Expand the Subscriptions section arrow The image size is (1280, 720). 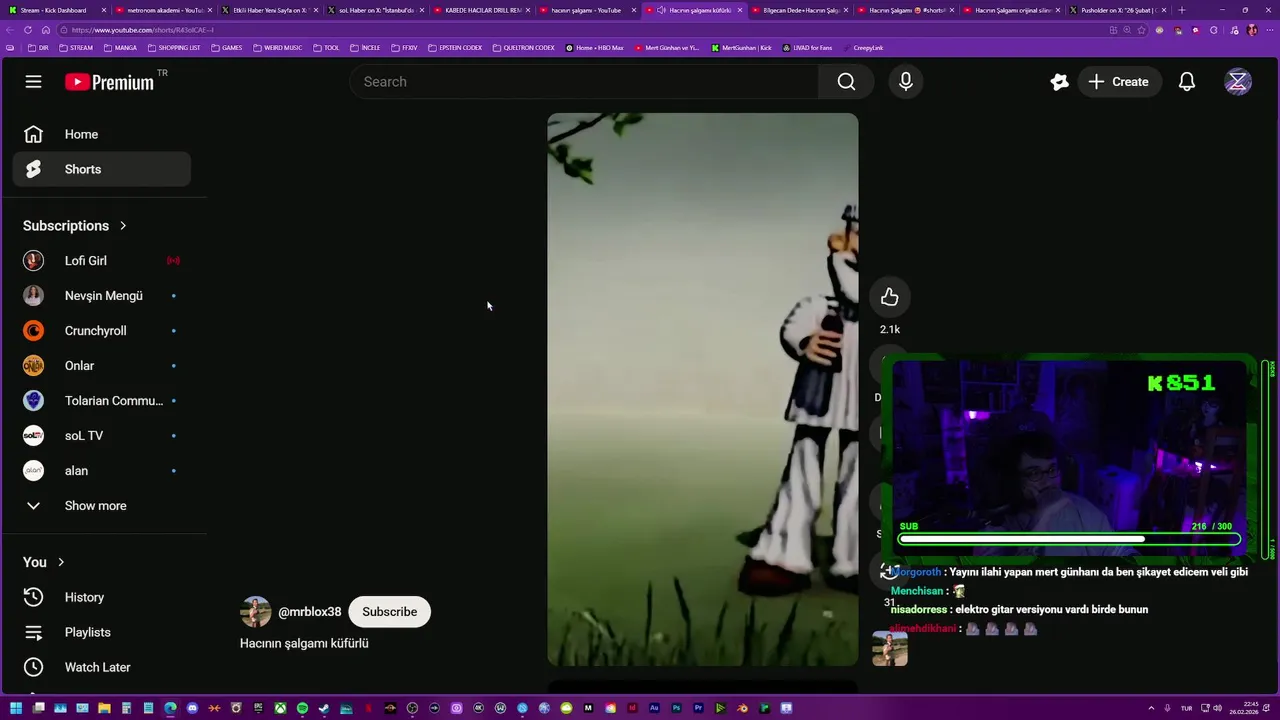tap(123, 226)
